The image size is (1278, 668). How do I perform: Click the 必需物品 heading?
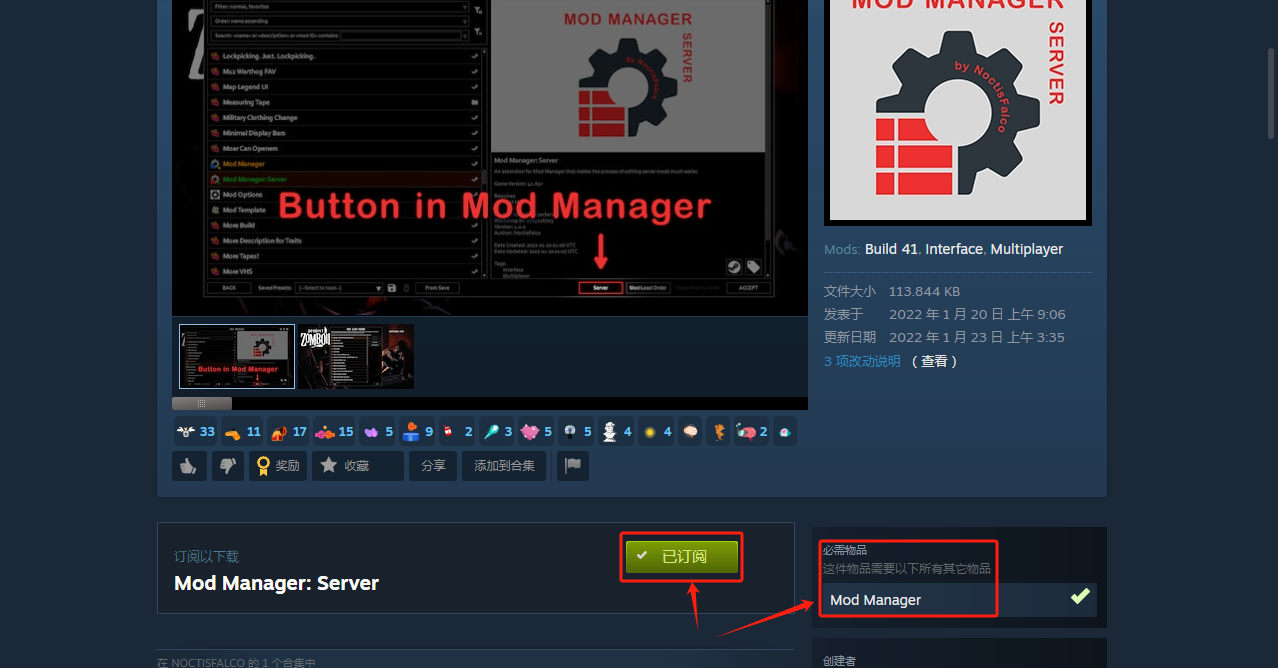(845, 550)
